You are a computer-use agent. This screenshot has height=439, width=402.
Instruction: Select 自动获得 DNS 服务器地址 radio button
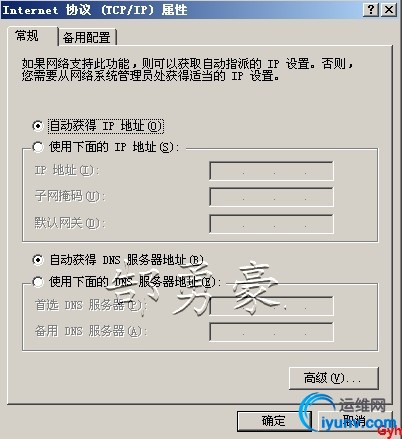tap(38, 260)
